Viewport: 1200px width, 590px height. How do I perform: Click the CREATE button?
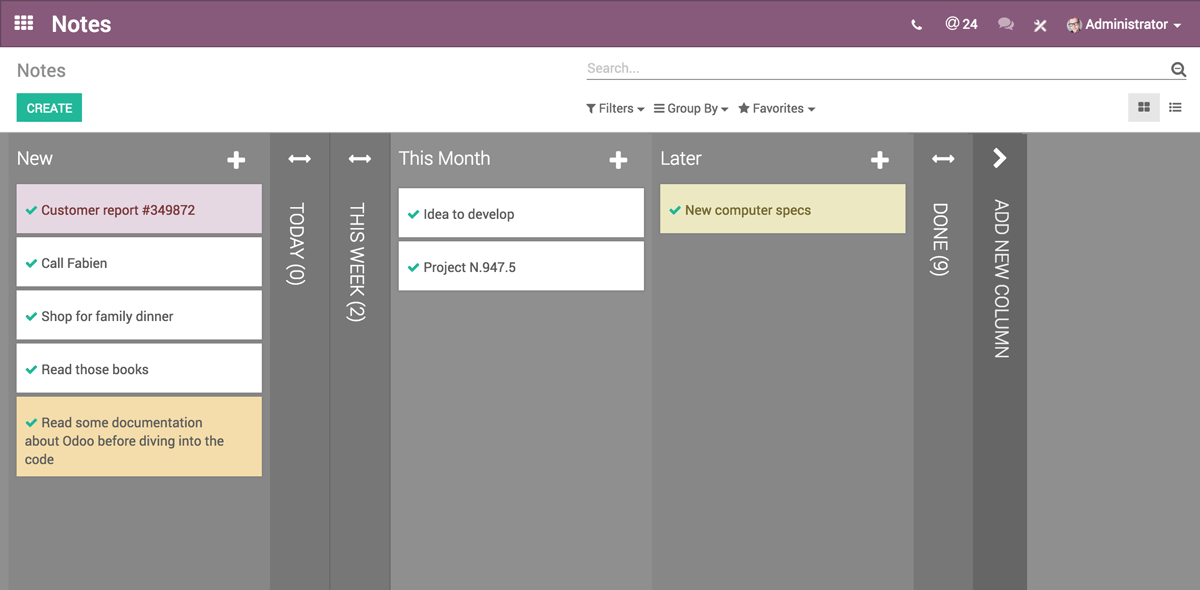pyautogui.click(x=49, y=108)
